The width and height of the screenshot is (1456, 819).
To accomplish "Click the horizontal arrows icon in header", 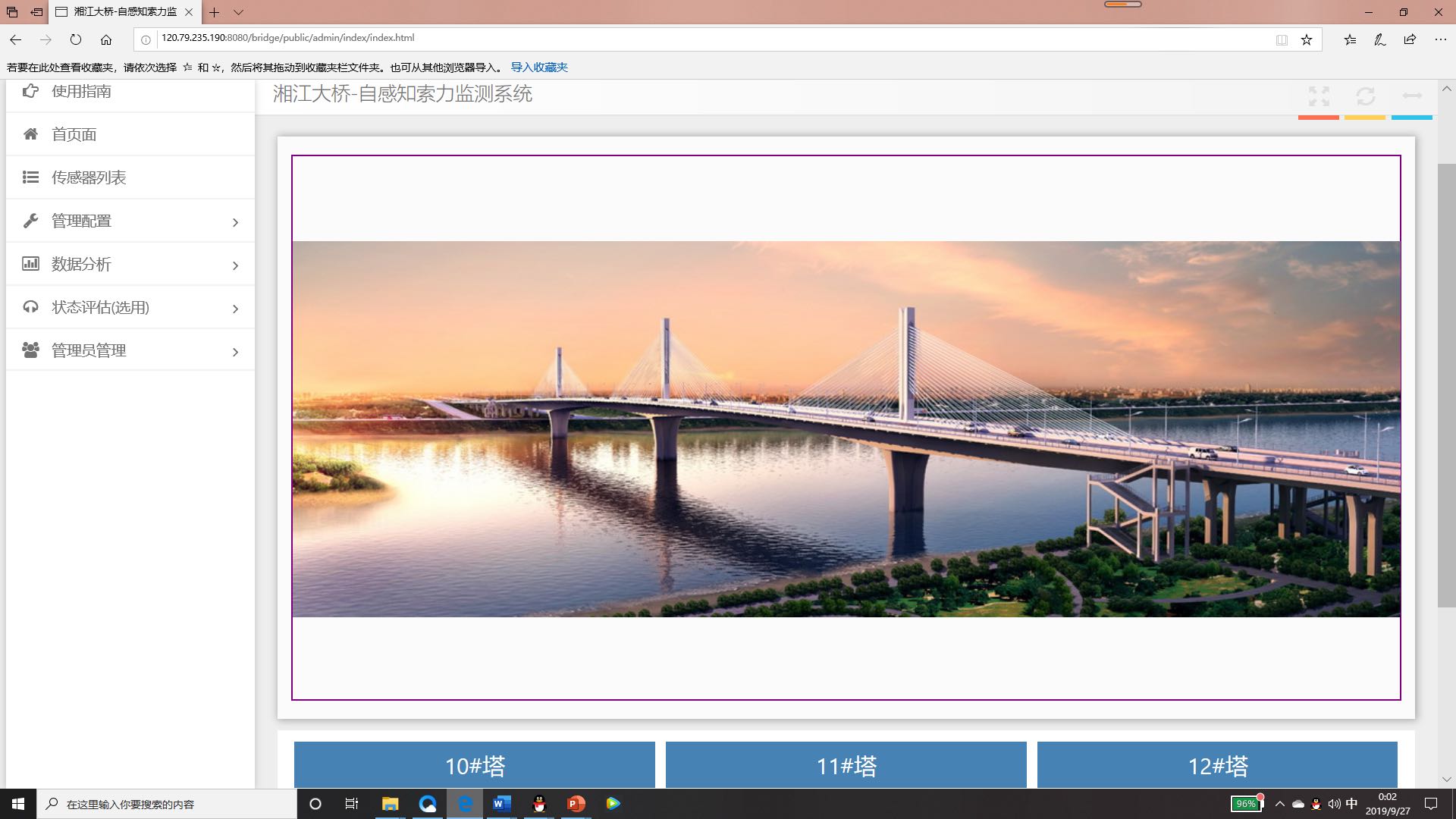I will tap(1412, 96).
